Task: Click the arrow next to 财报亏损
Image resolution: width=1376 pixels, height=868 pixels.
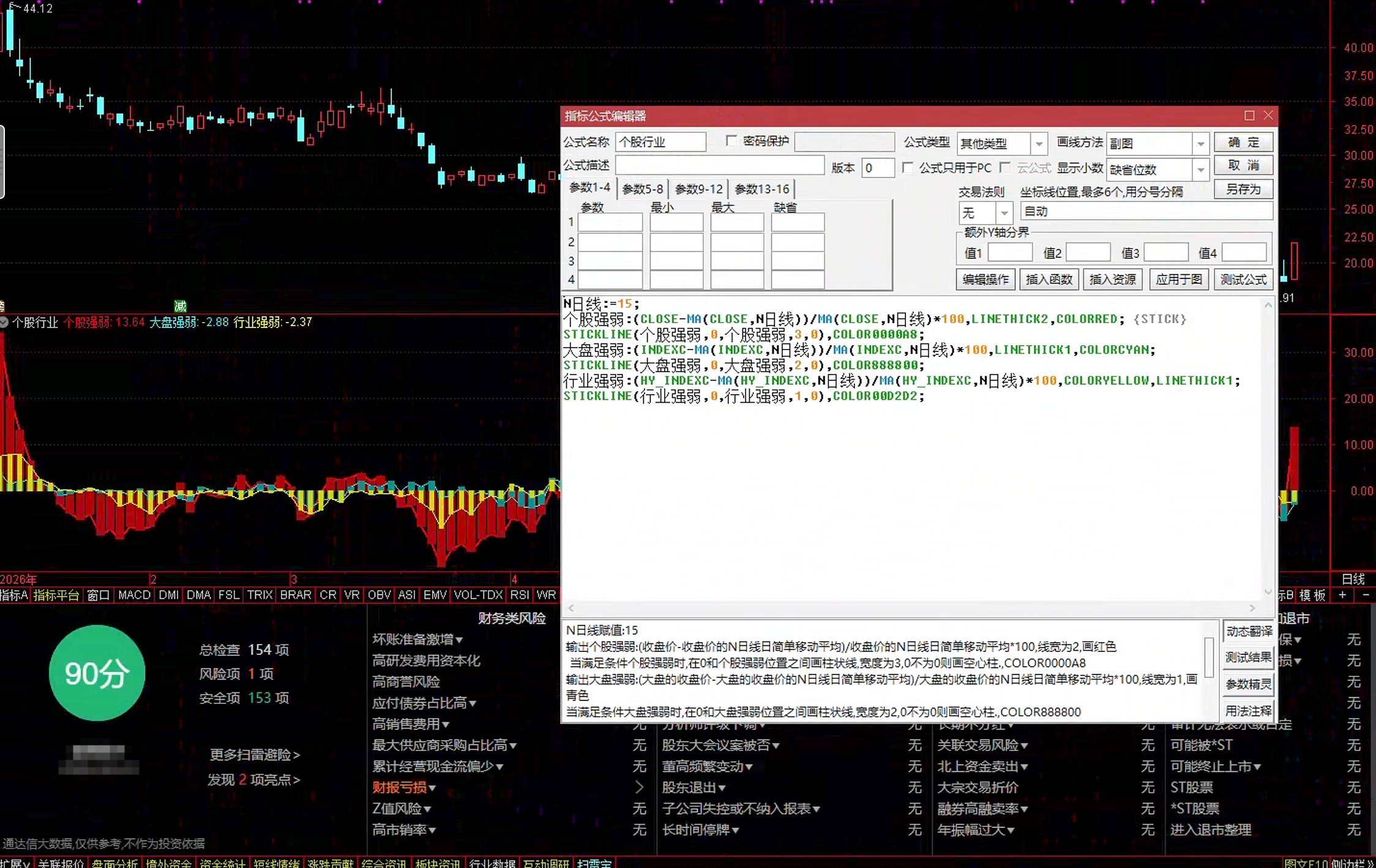Action: (639, 787)
